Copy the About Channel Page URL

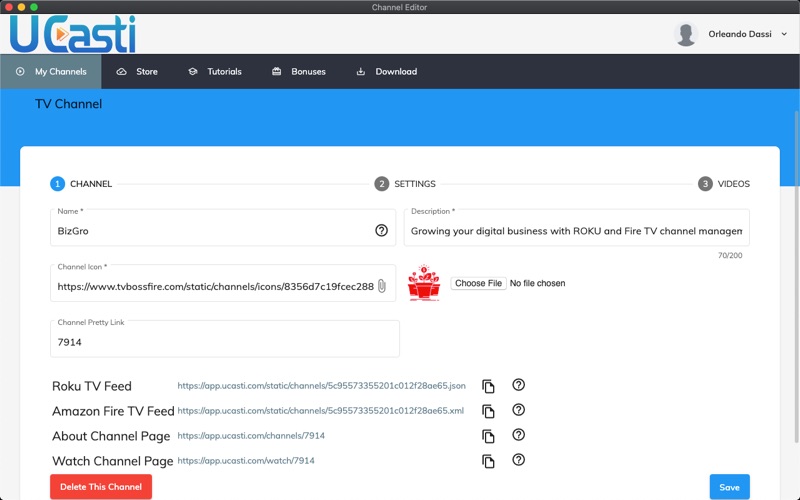[488, 436]
